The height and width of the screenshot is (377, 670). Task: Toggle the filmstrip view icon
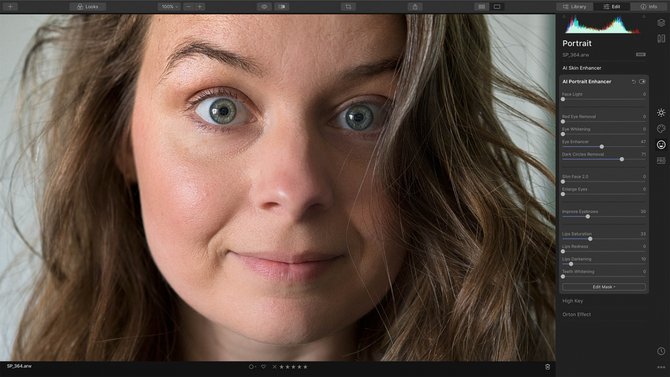[482, 6]
